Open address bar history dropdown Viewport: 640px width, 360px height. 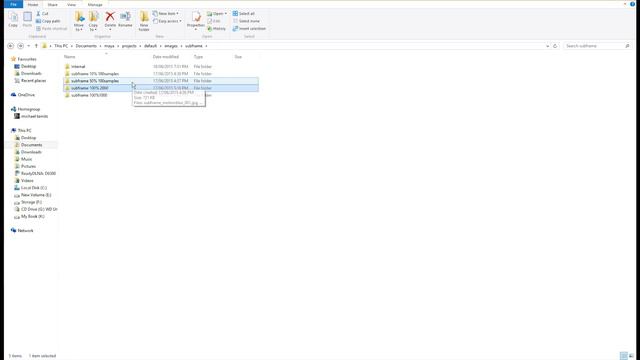click(x=547, y=46)
